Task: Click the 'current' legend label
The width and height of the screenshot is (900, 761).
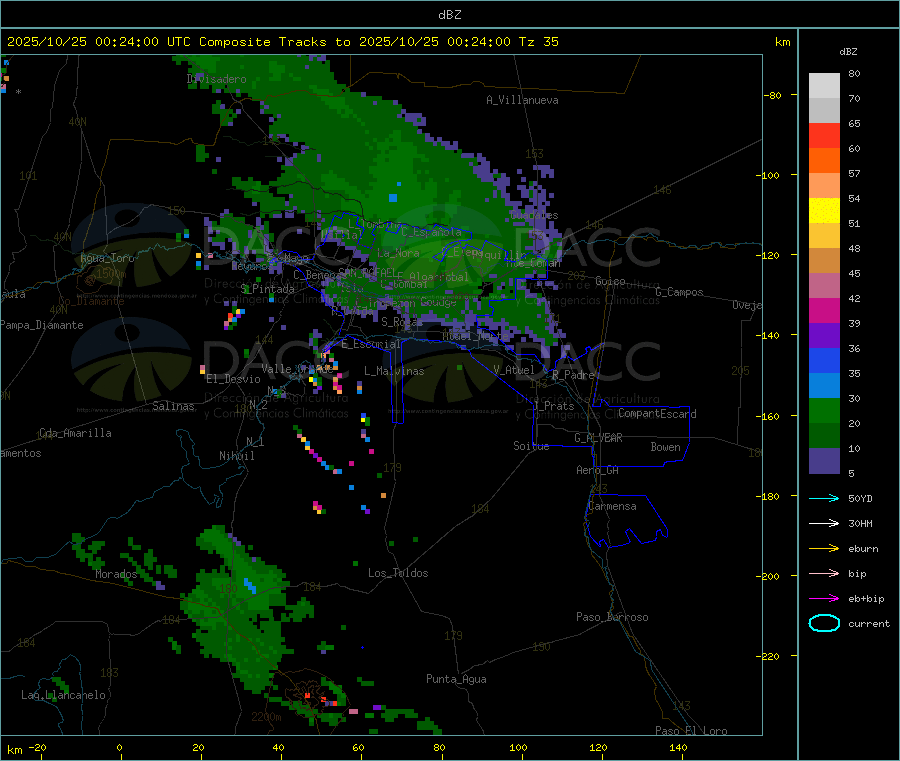Action: [869, 624]
